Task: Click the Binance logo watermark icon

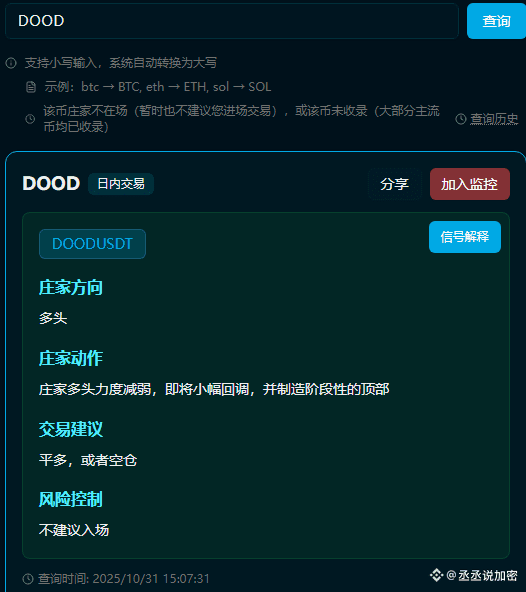Action: [437, 575]
